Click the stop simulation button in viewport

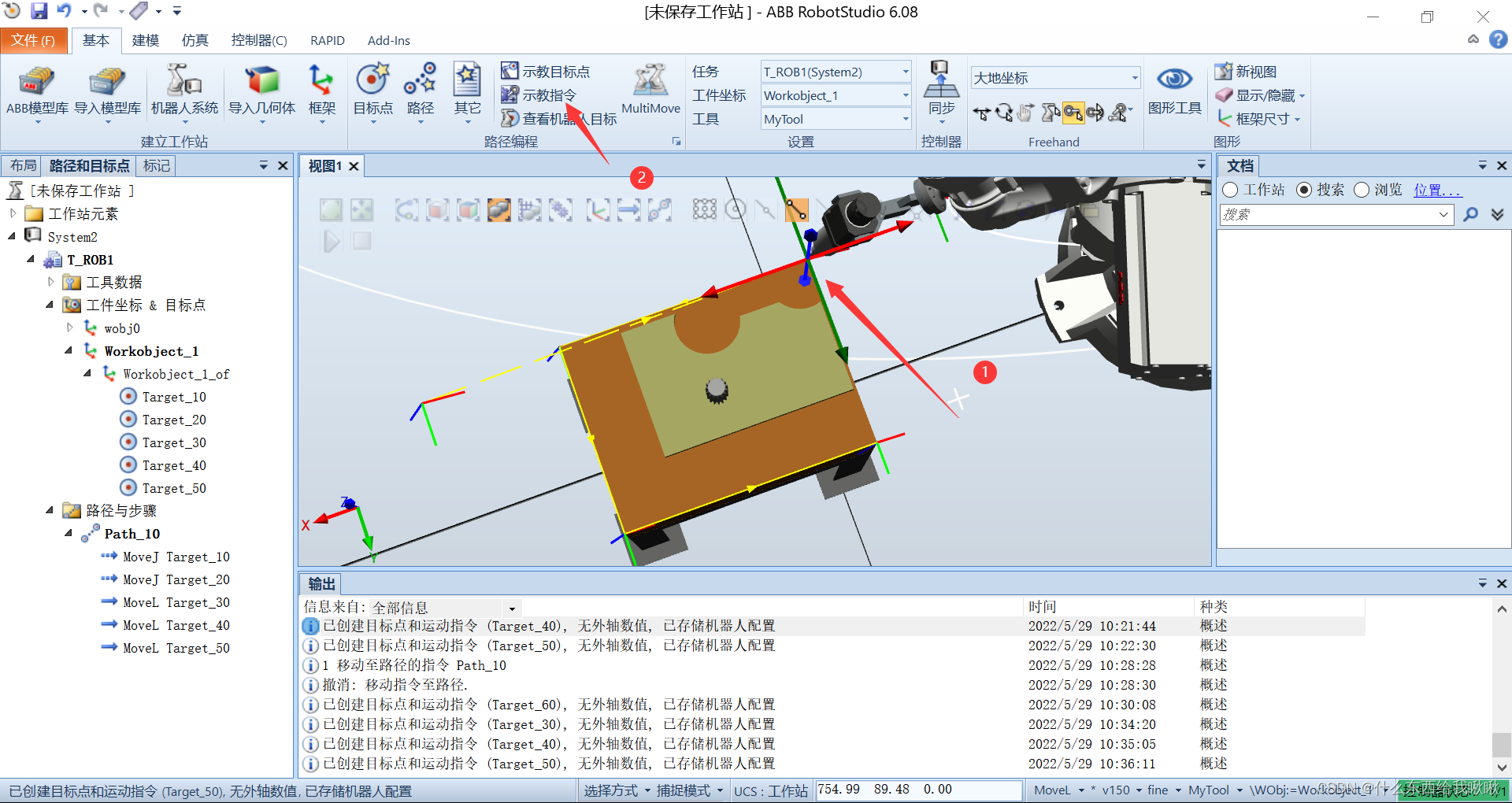coord(362,241)
